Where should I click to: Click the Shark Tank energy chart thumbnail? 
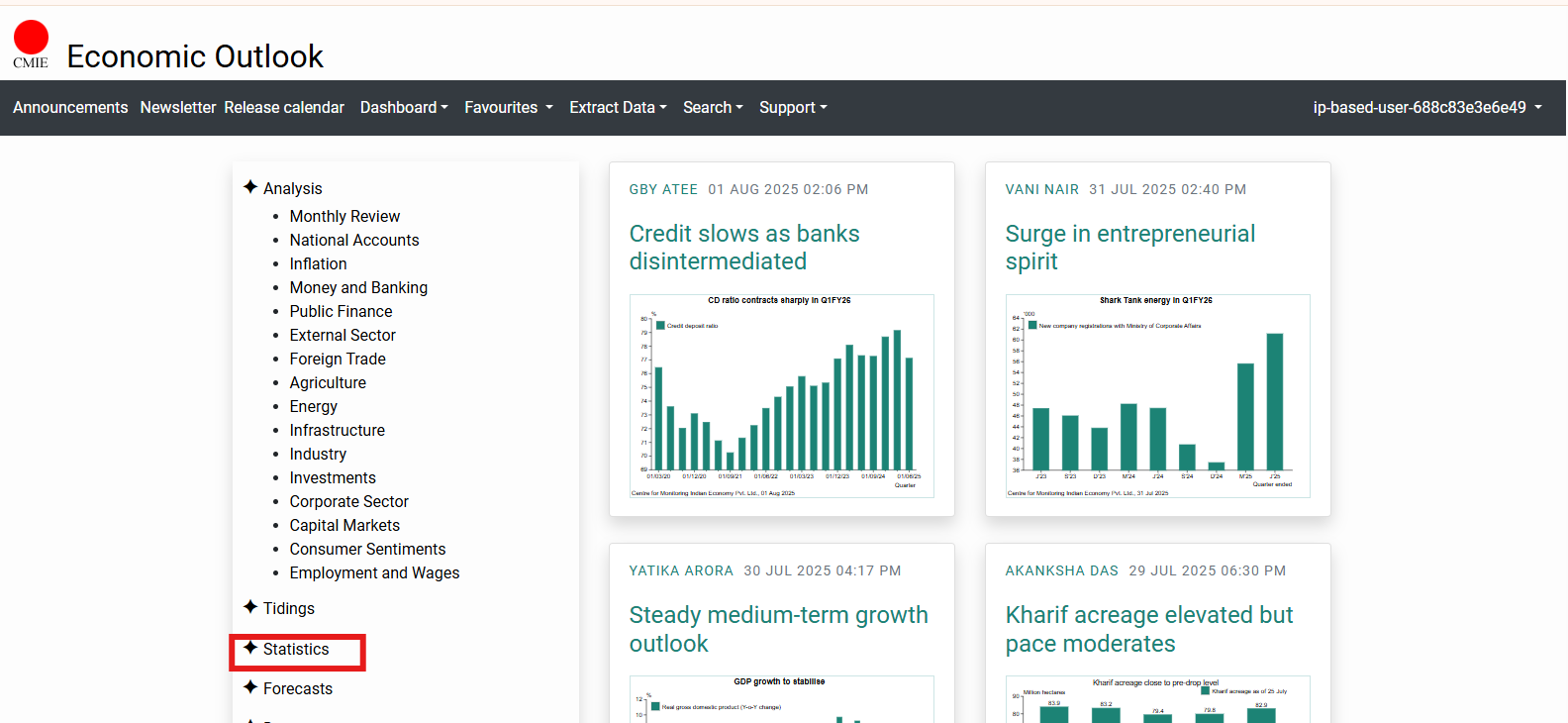(1157, 395)
